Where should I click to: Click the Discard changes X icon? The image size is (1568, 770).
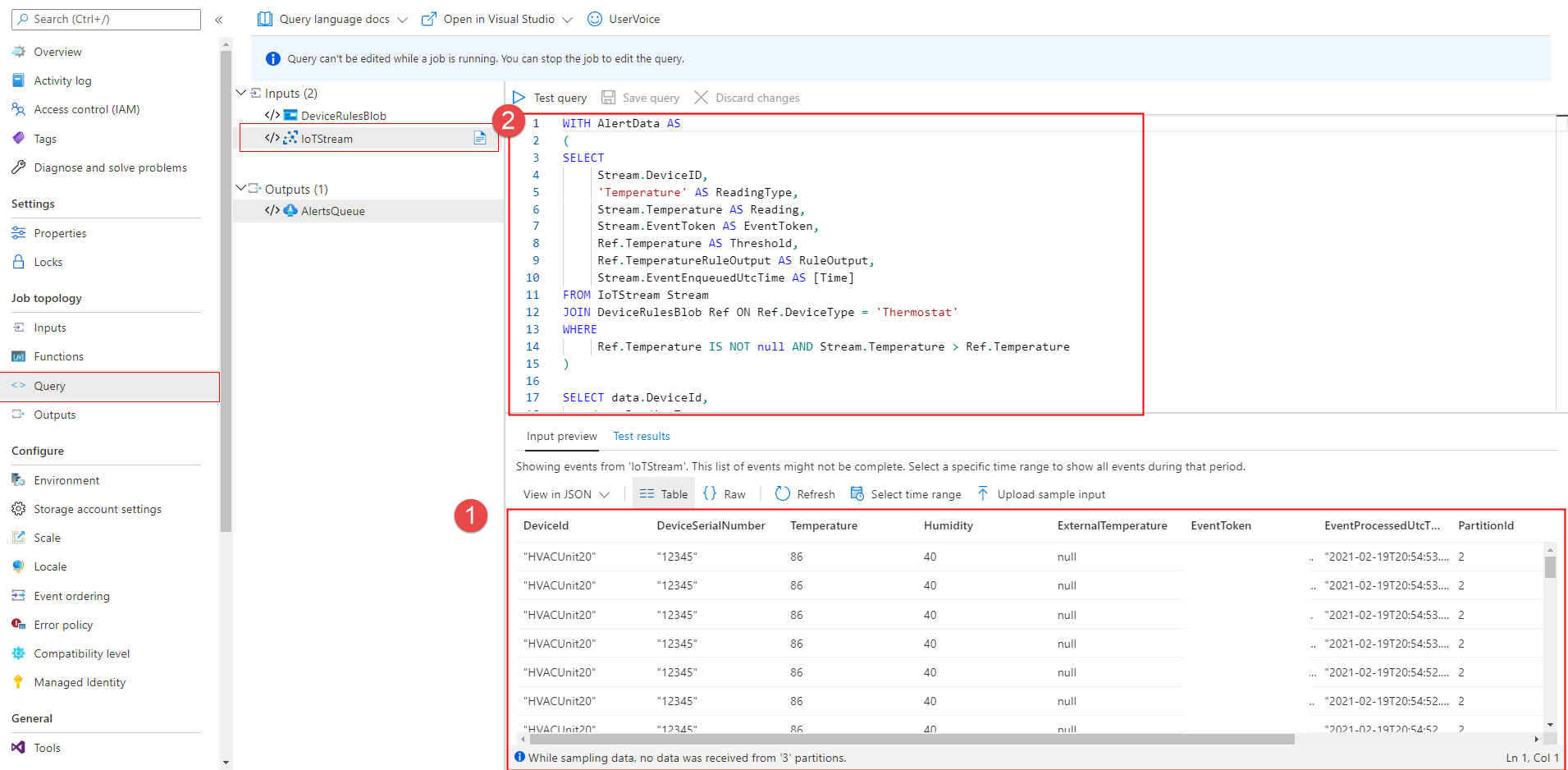click(701, 98)
